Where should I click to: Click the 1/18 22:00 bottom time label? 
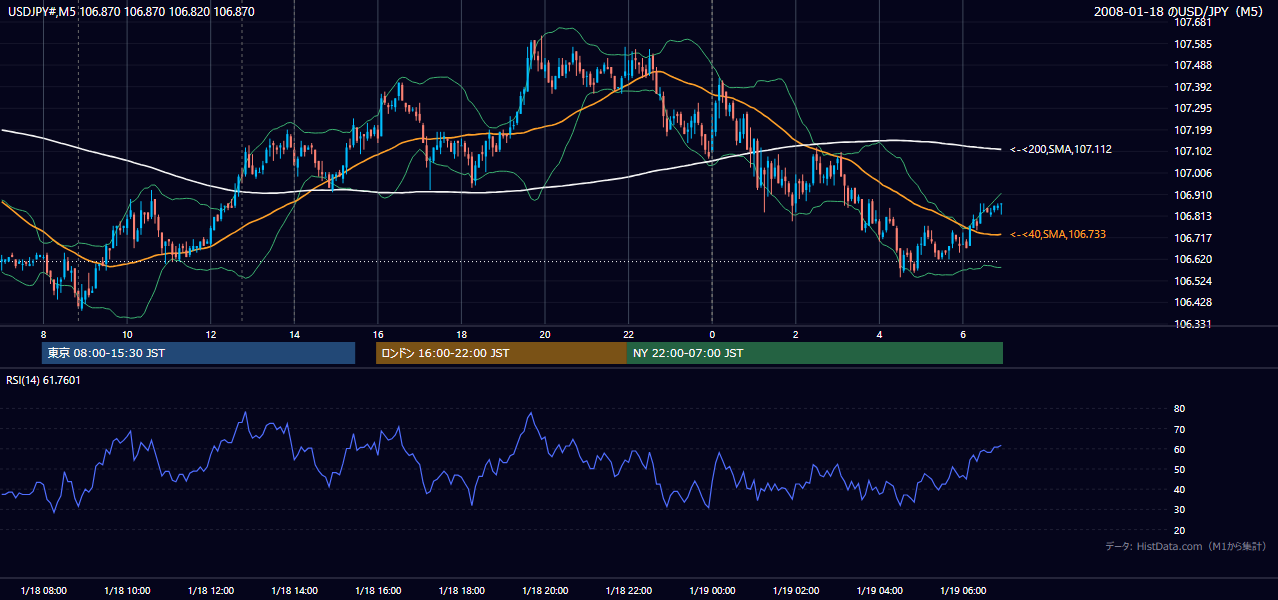(628, 591)
